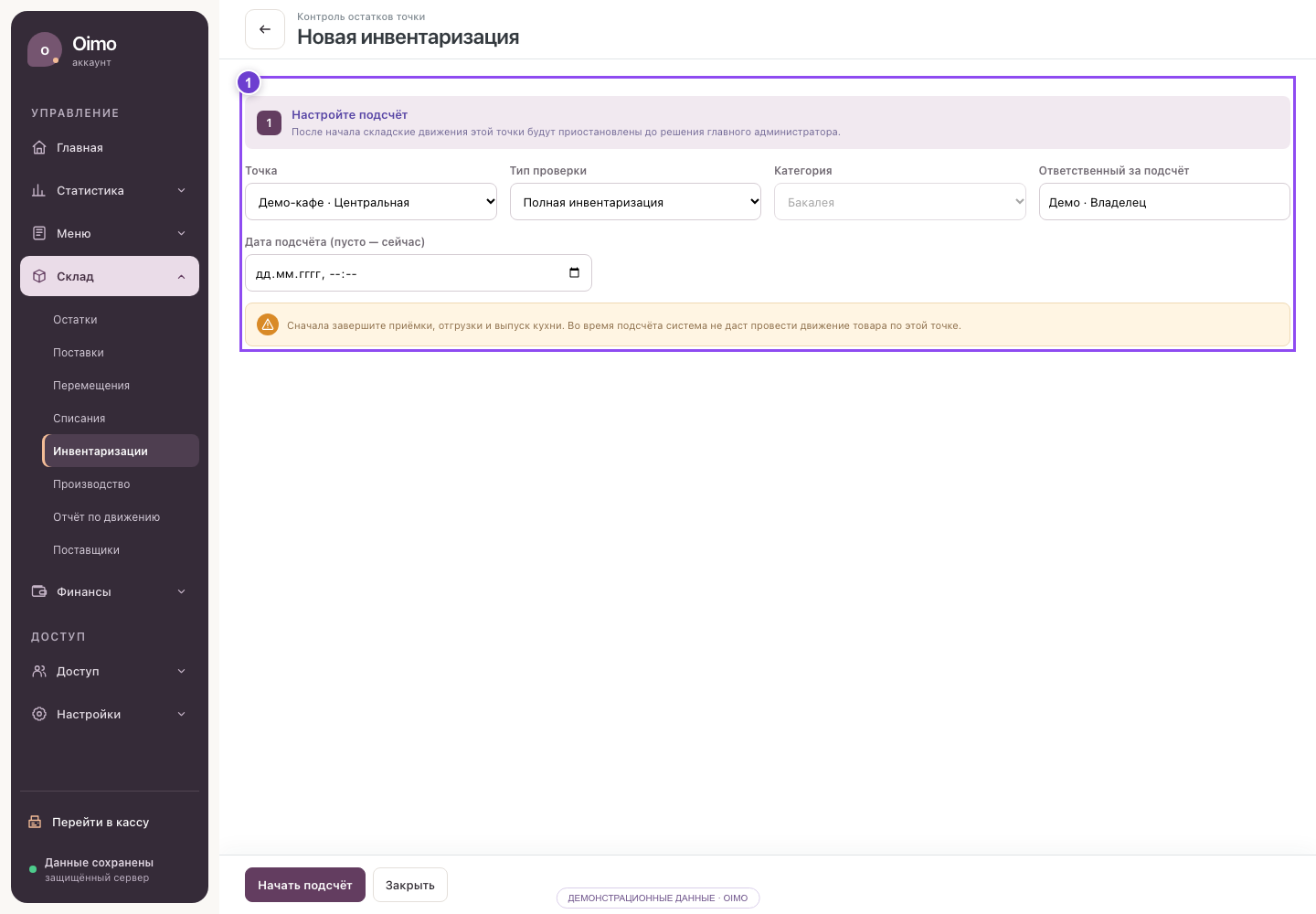Expand the Доступ submenu chevron
This screenshot has height=914, width=1316.
(x=181, y=671)
